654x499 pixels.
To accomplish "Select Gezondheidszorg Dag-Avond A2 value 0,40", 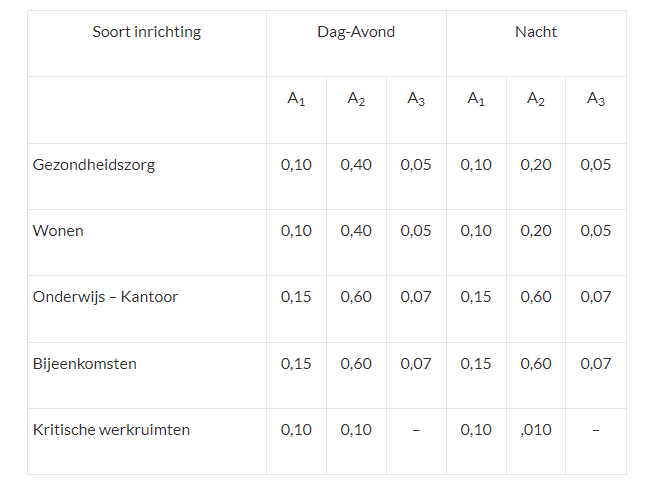I will 356,165.
